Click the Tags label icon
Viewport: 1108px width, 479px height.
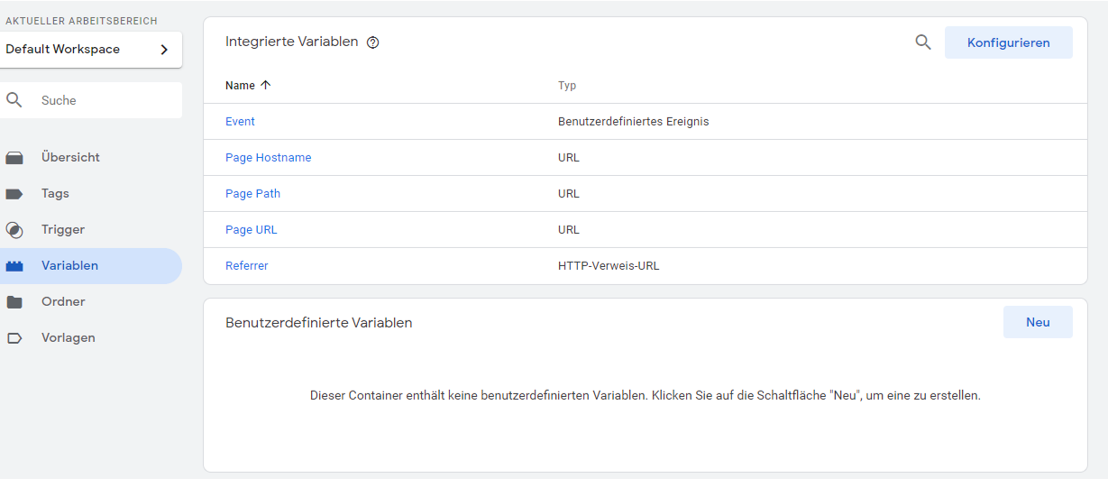tap(14, 194)
